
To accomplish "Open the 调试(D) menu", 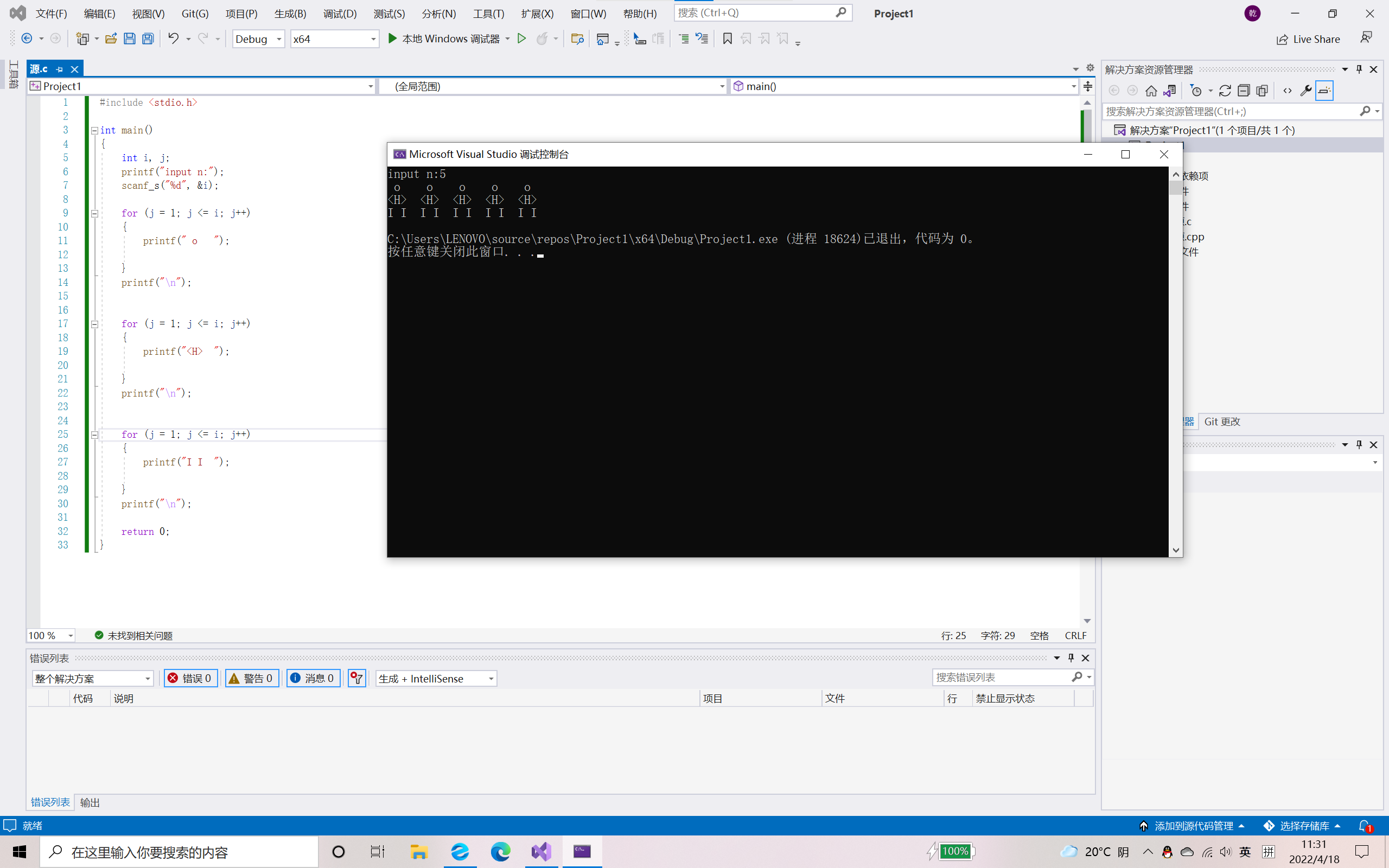I will pos(339,13).
